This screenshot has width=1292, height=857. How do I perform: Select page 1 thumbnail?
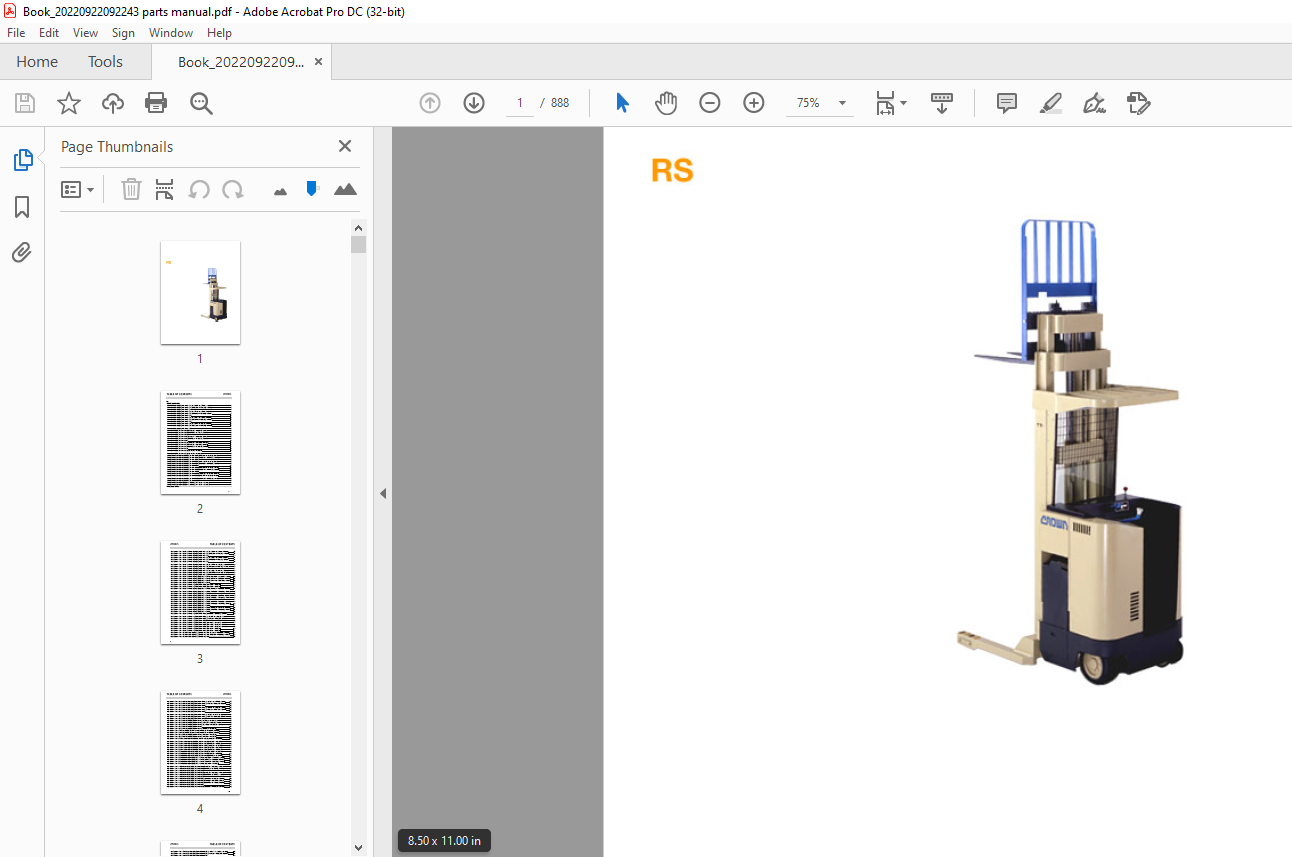click(200, 292)
